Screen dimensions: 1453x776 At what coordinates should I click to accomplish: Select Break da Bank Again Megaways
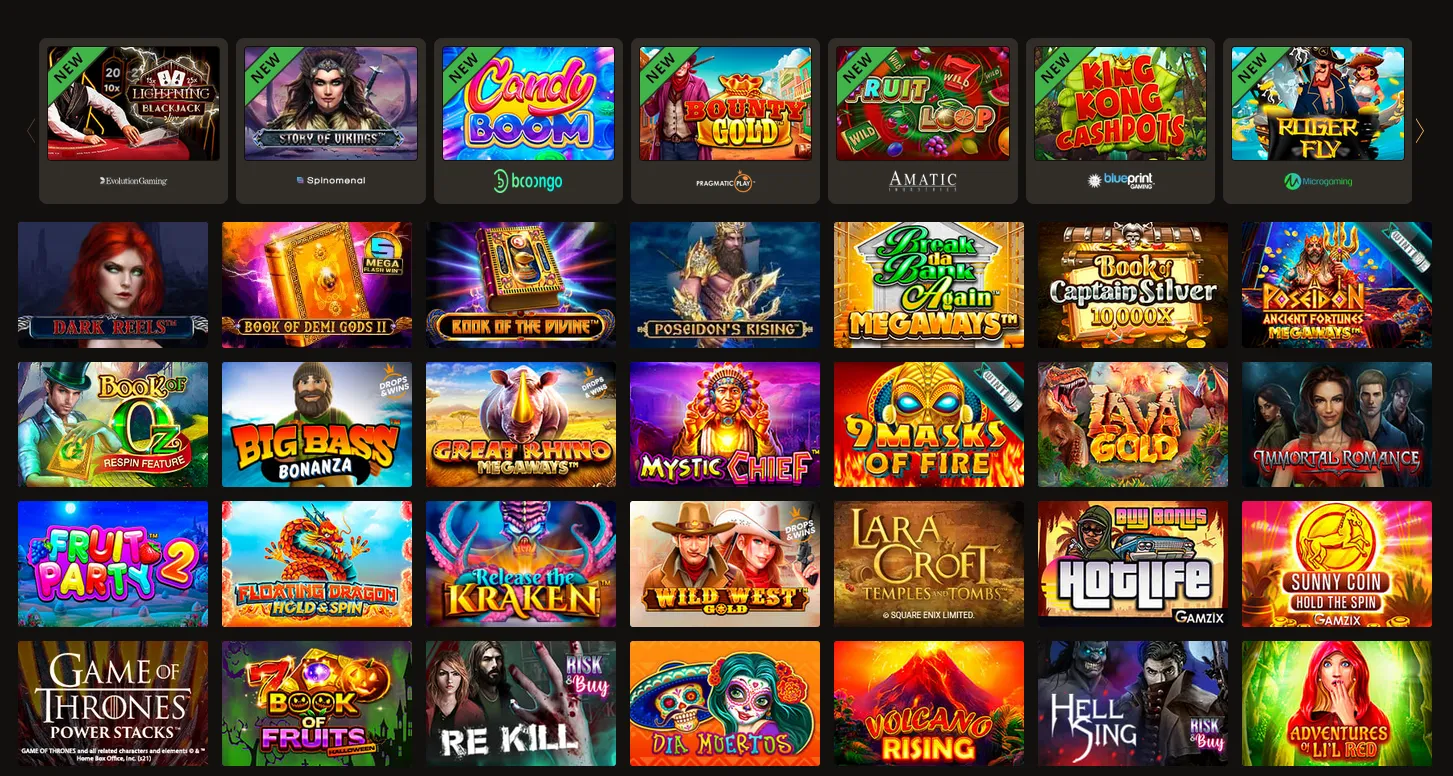(929, 285)
